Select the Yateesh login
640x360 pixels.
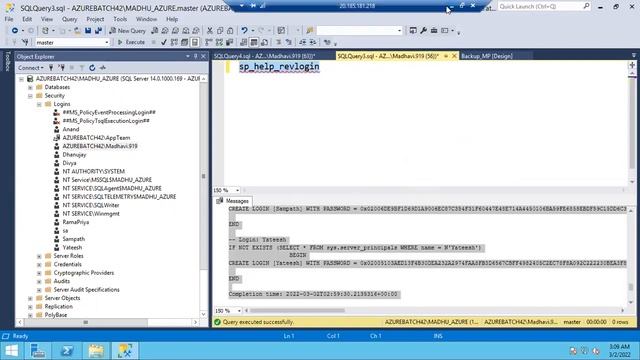pyautogui.click(x=72, y=247)
